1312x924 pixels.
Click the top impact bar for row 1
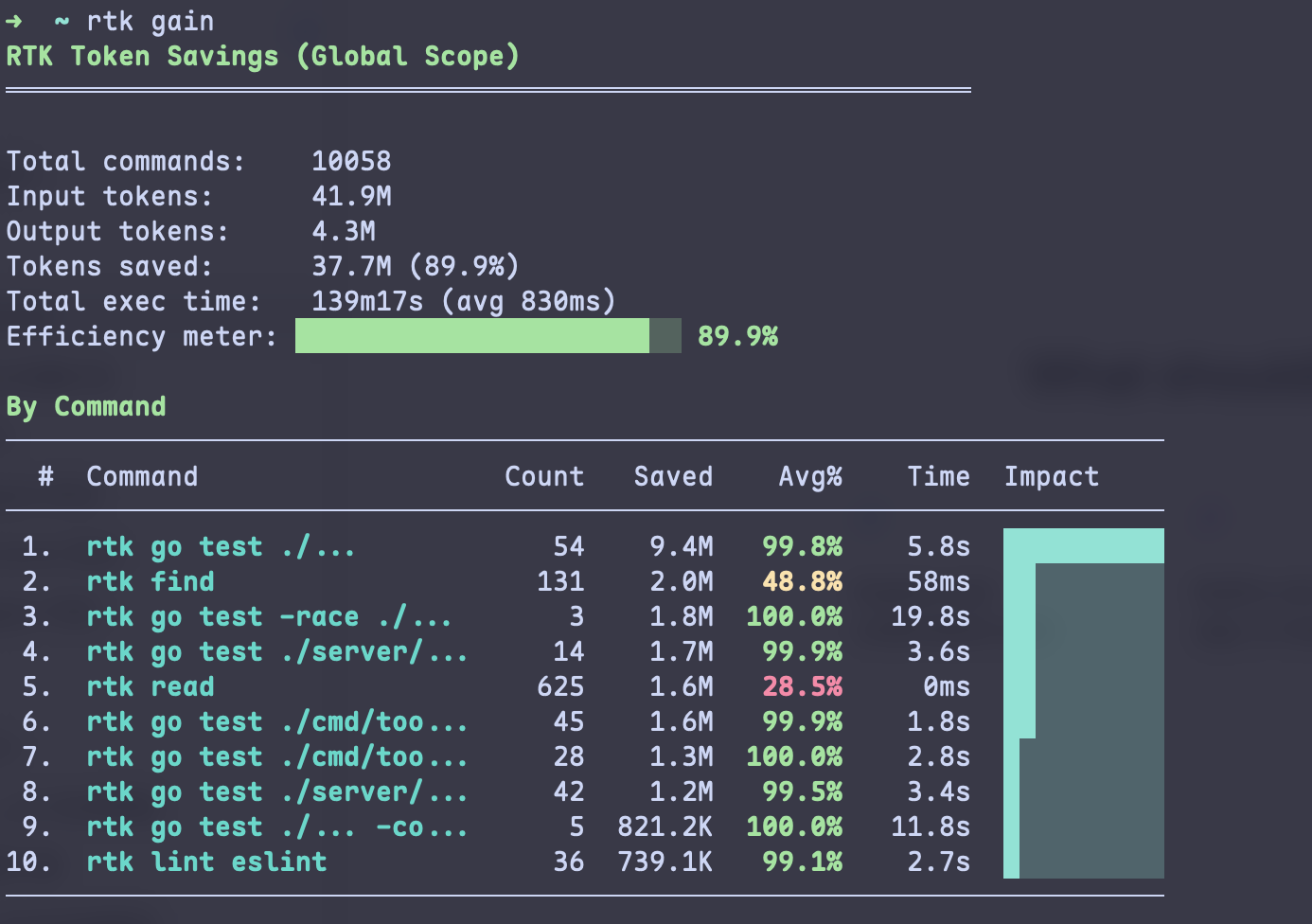[x=1084, y=546]
